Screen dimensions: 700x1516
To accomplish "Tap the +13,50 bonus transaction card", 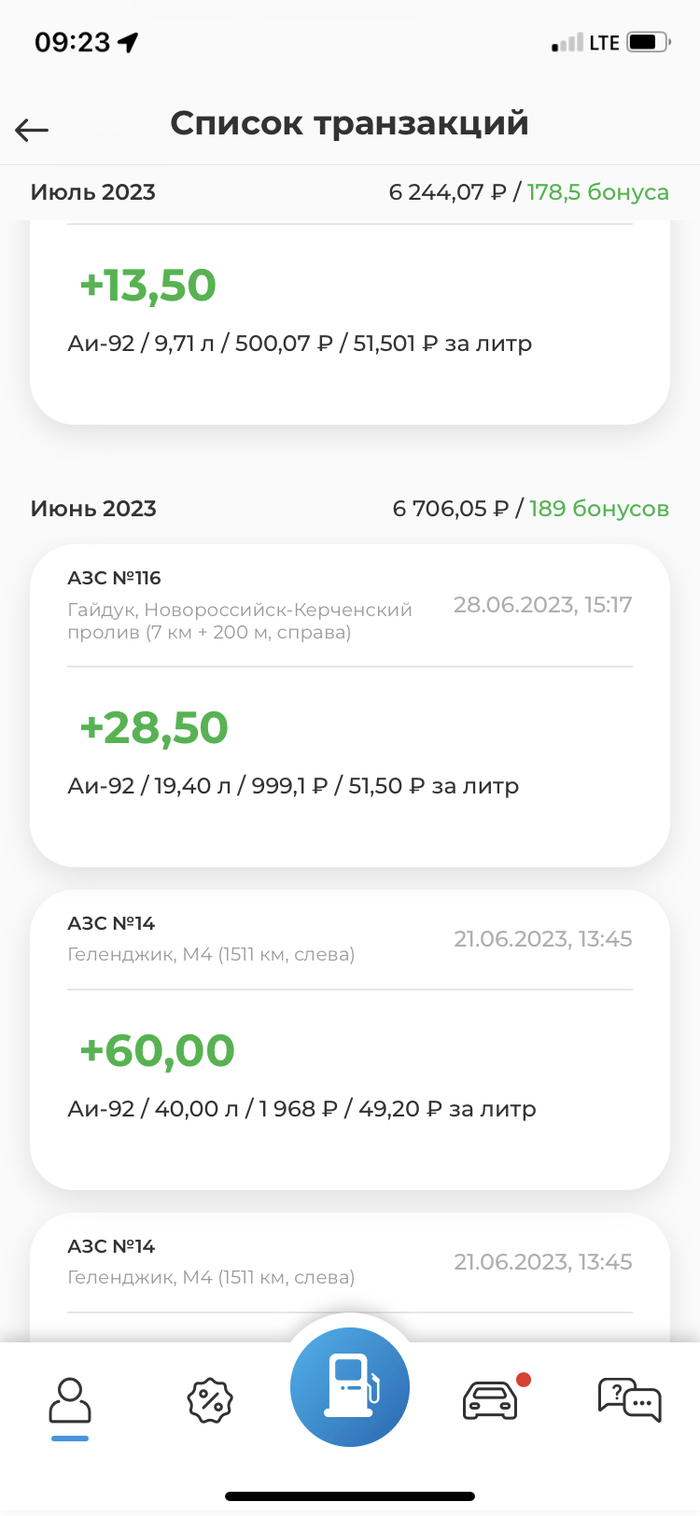I will (349, 320).
